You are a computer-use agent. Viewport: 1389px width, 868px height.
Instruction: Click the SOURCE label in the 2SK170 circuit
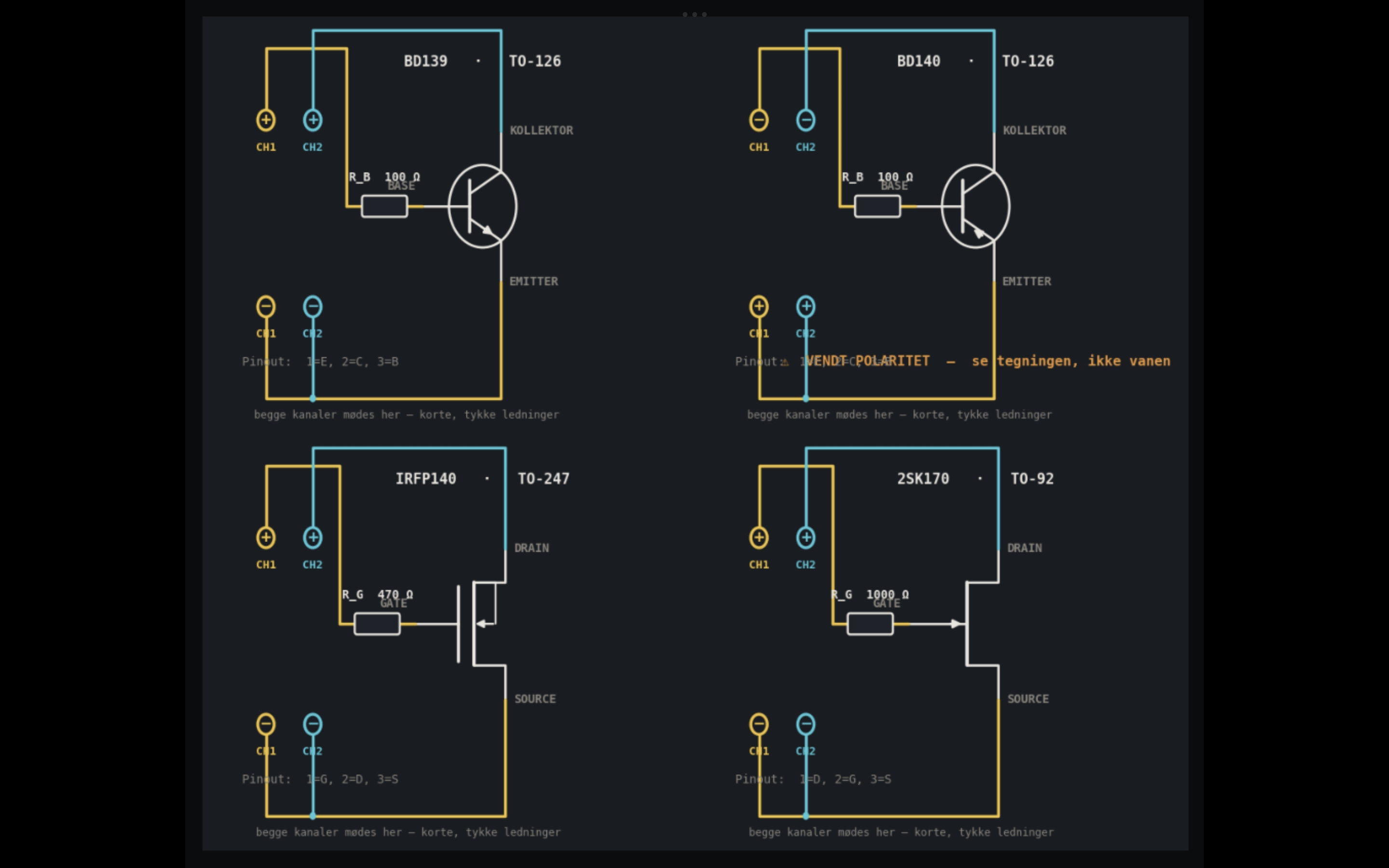tap(1028, 699)
